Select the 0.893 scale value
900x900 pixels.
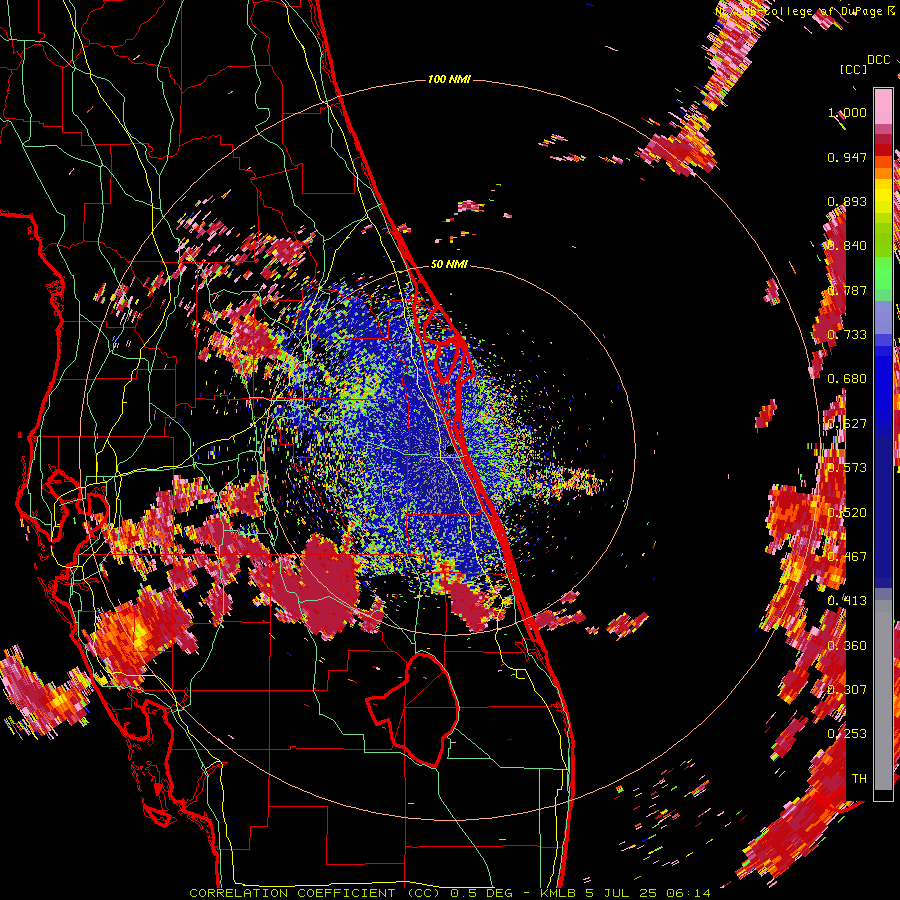[x=847, y=201]
